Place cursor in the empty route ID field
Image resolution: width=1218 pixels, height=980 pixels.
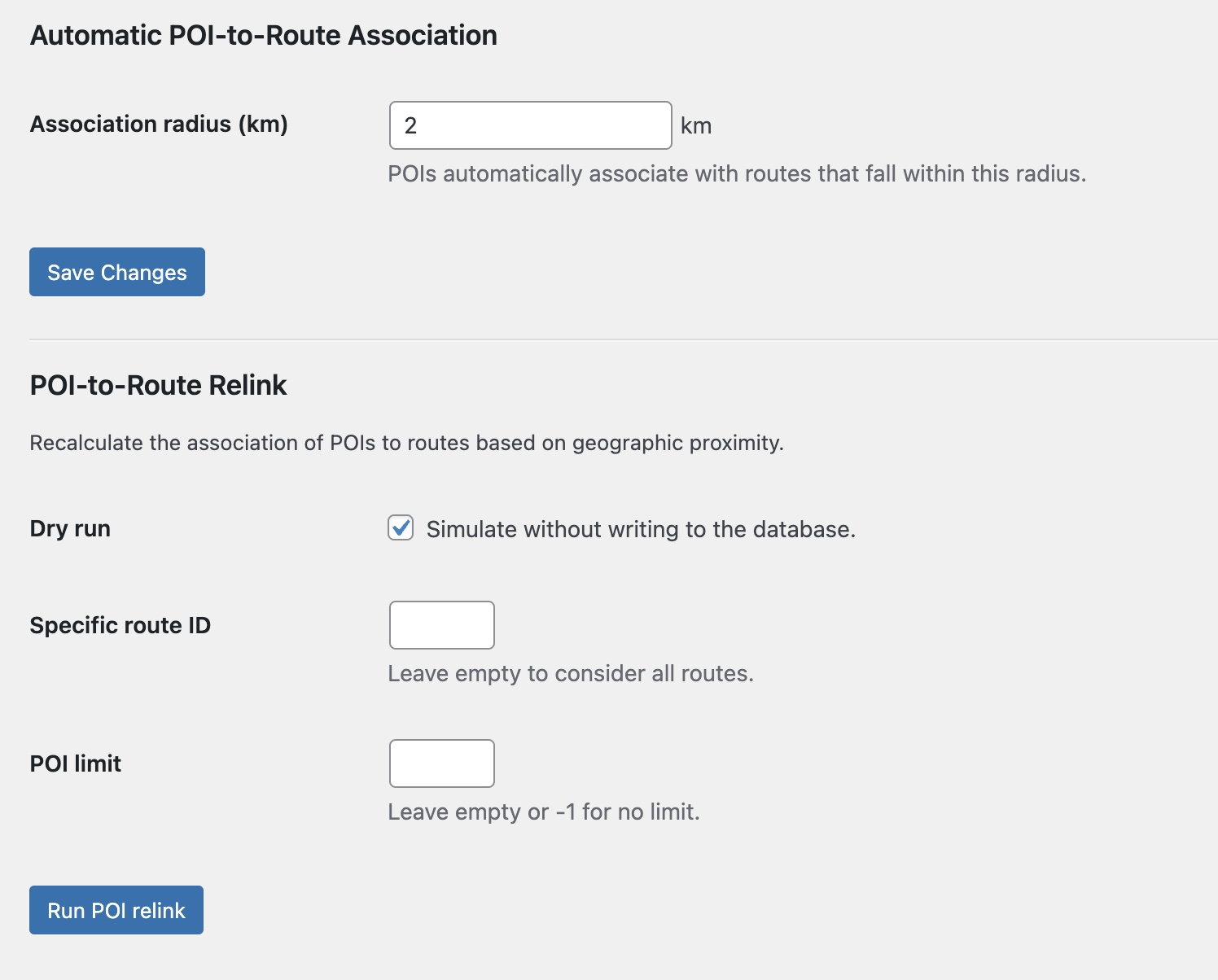pyautogui.click(x=441, y=625)
